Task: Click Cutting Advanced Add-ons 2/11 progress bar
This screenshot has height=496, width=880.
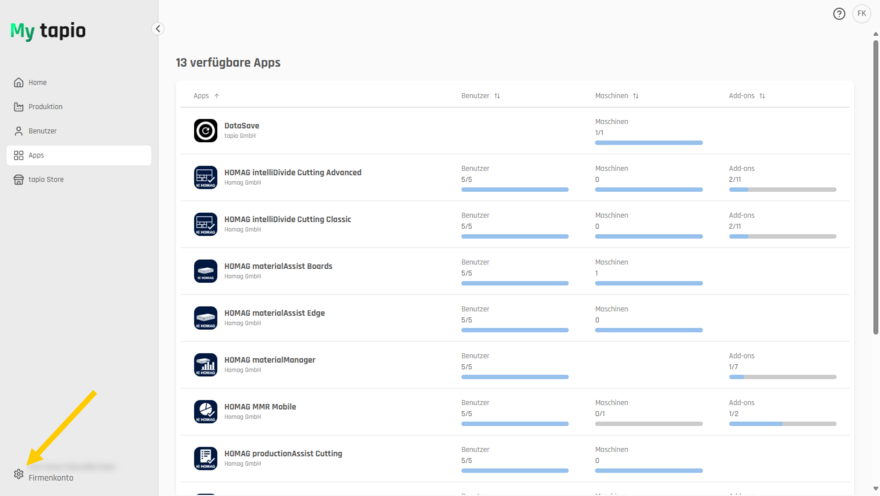Action: click(782, 190)
